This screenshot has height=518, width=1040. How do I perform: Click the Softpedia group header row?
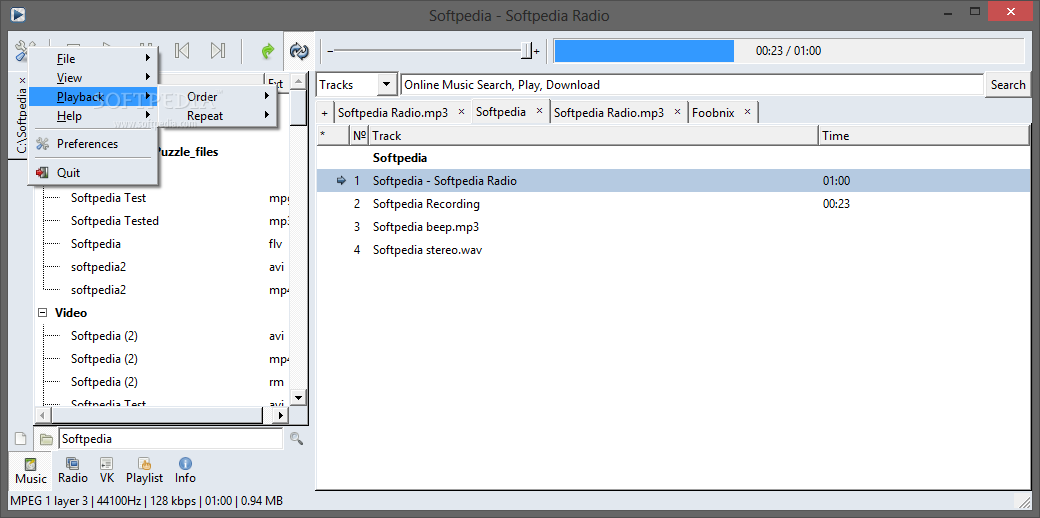pyautogui.click(x=673, y=158)
